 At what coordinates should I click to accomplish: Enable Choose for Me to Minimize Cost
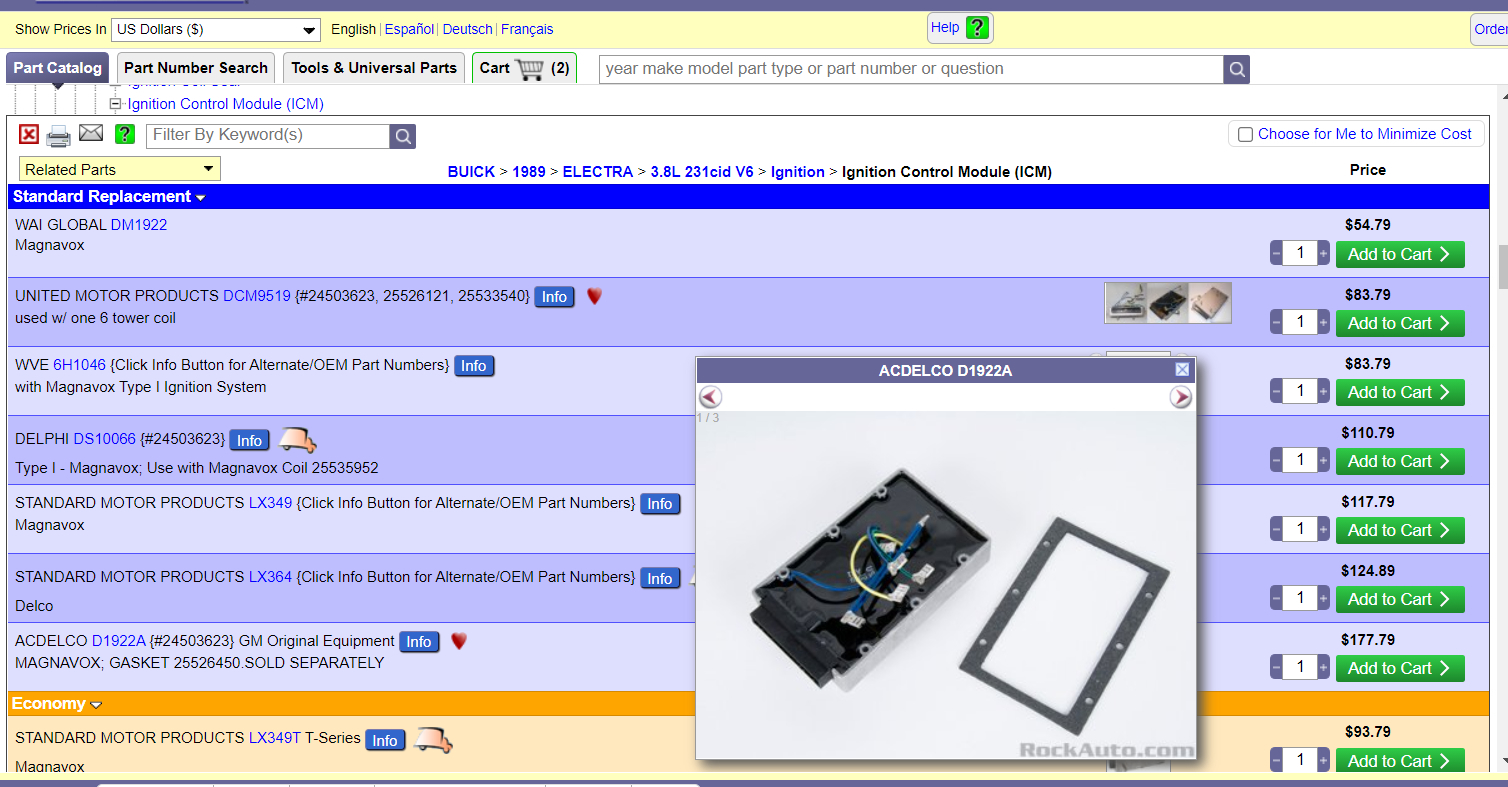click(x=1246, y=135)
